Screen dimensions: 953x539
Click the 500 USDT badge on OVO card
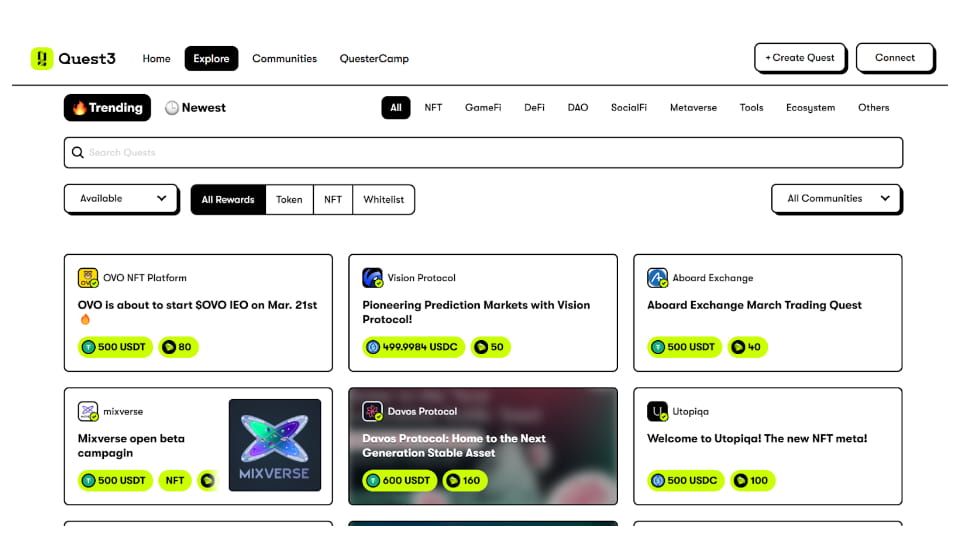pyautogui.click(x=115, y=347)
